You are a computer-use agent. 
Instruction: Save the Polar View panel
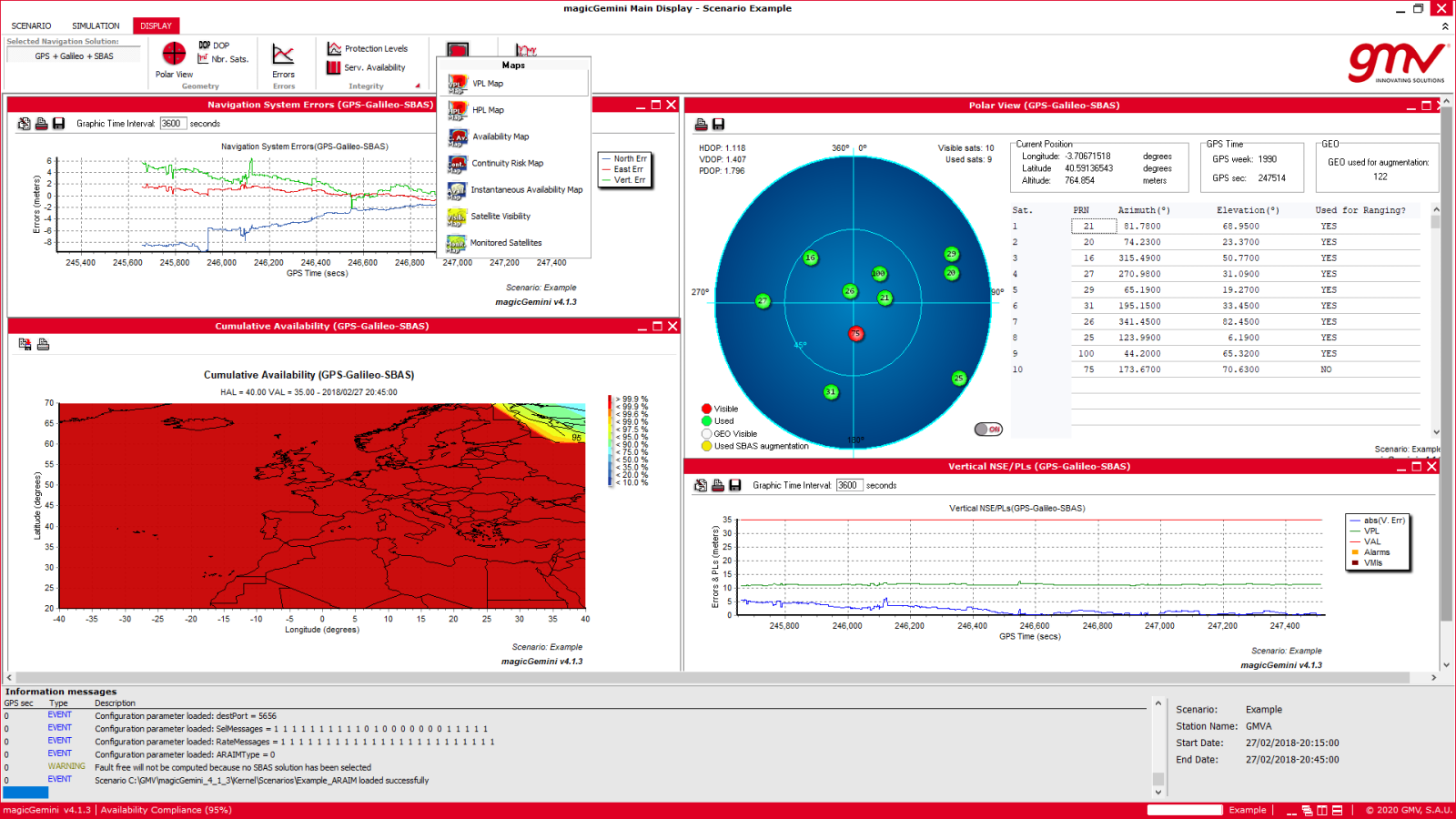[x=718, y=124]
